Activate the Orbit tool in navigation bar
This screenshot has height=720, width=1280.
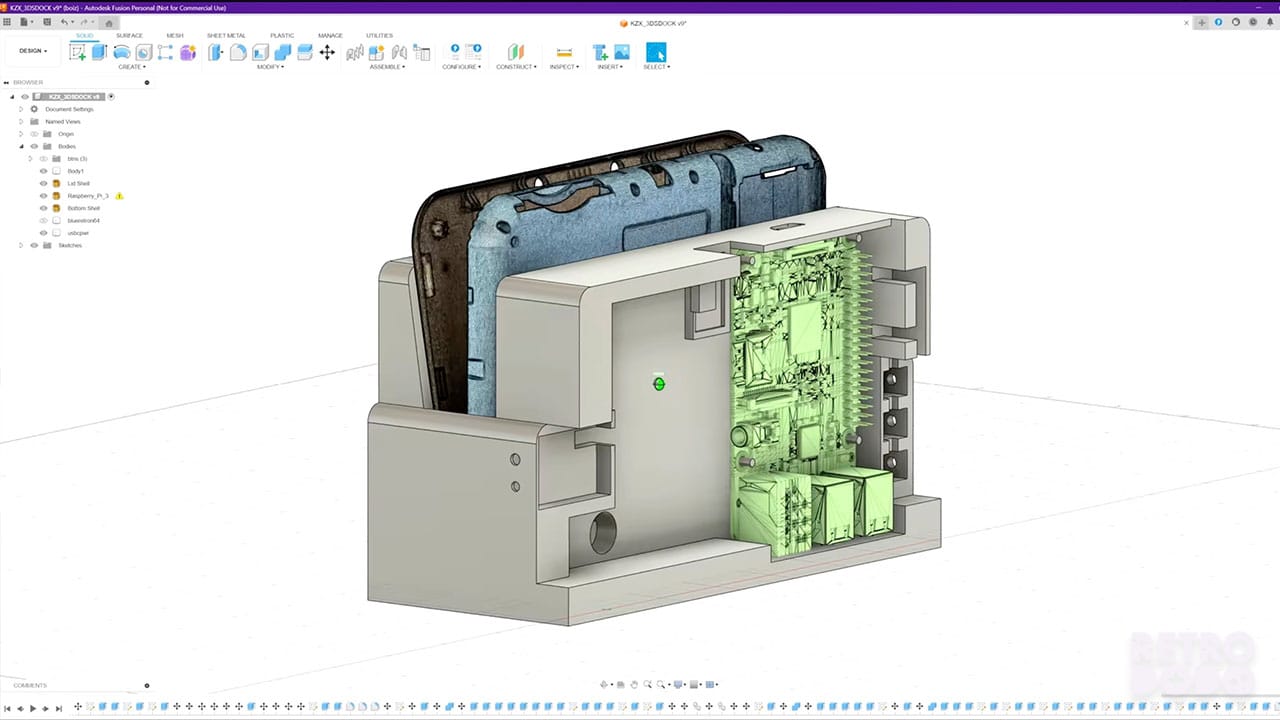[647, 684]
